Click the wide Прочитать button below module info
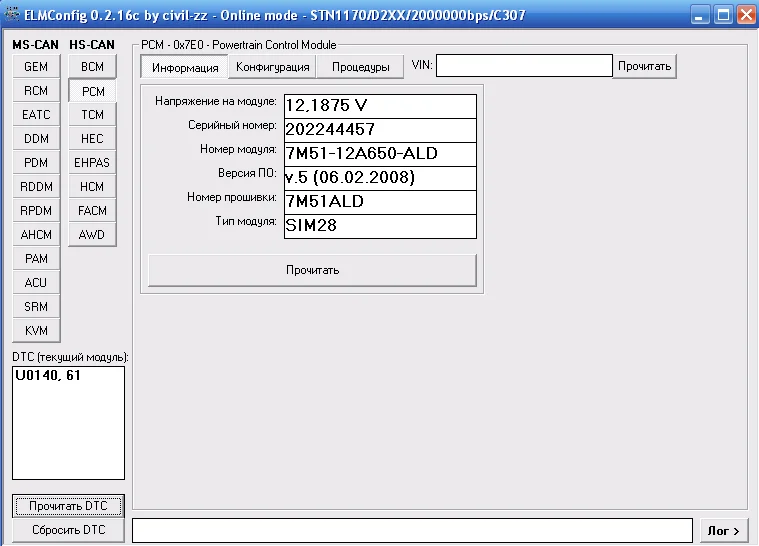The image size is (759, 546). tap(312, 270)
